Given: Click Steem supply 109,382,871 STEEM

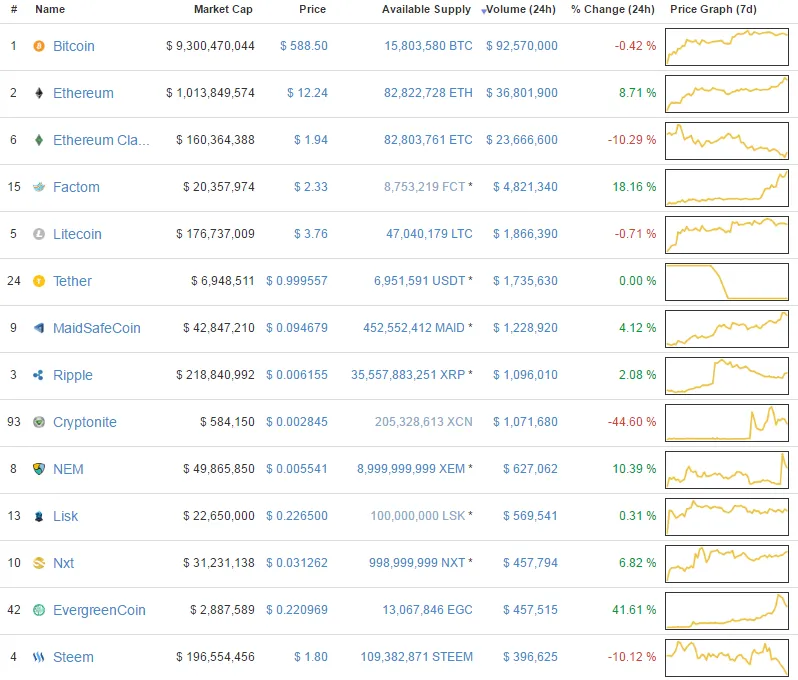Looking at the screenshot, I should click(417, 657).
